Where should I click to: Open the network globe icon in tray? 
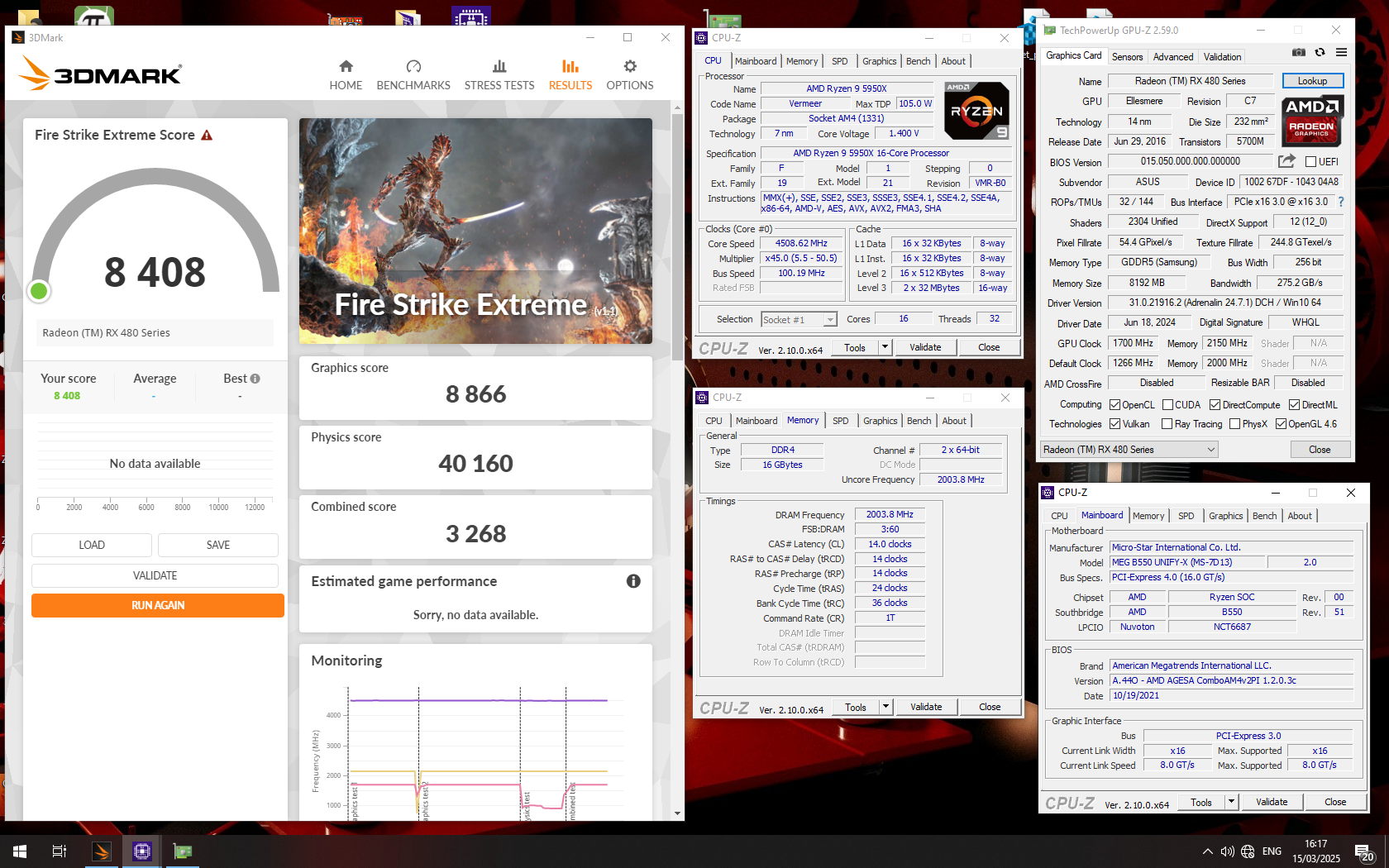pyautogui.click(x=1248, y=851)
